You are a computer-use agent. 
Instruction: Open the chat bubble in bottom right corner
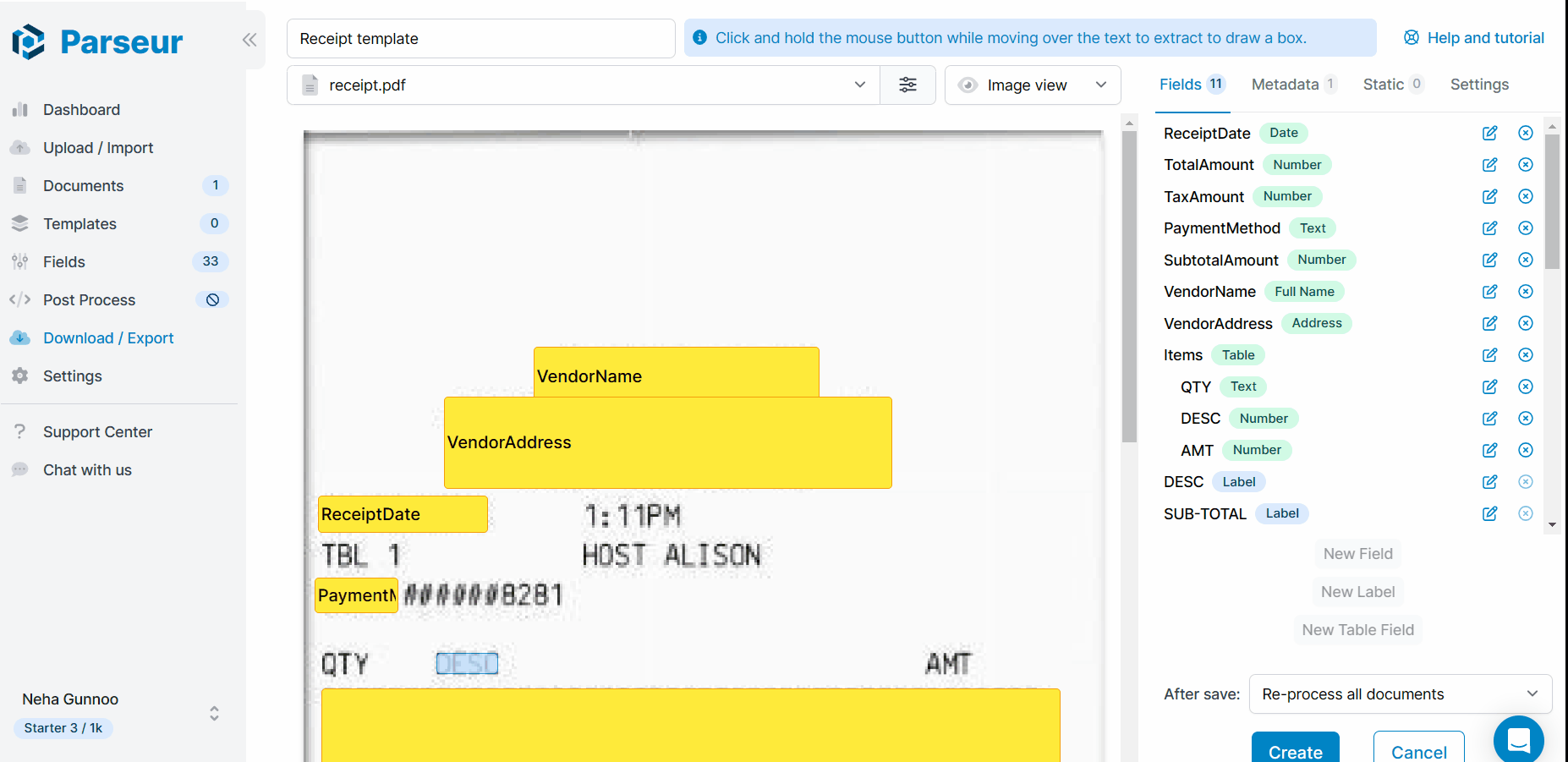tap(1518, 739)
